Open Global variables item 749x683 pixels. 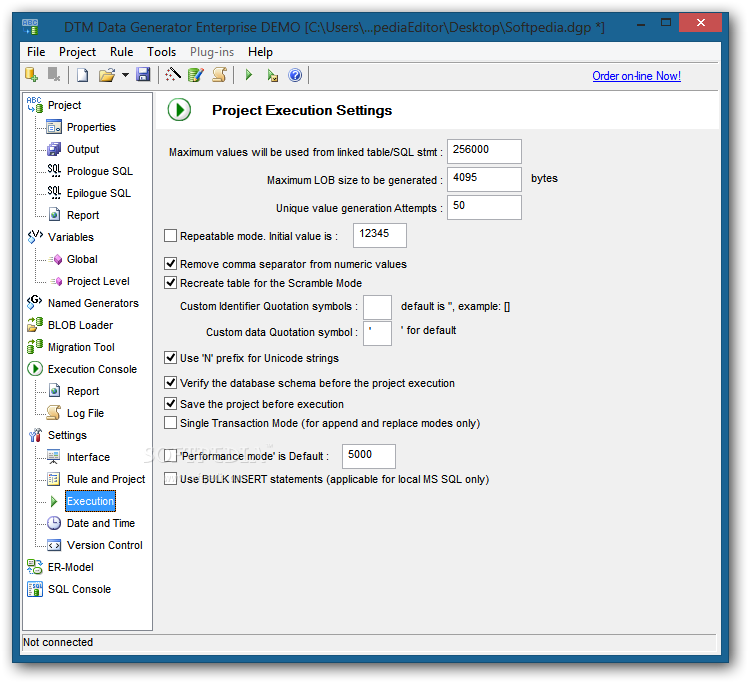82,259
